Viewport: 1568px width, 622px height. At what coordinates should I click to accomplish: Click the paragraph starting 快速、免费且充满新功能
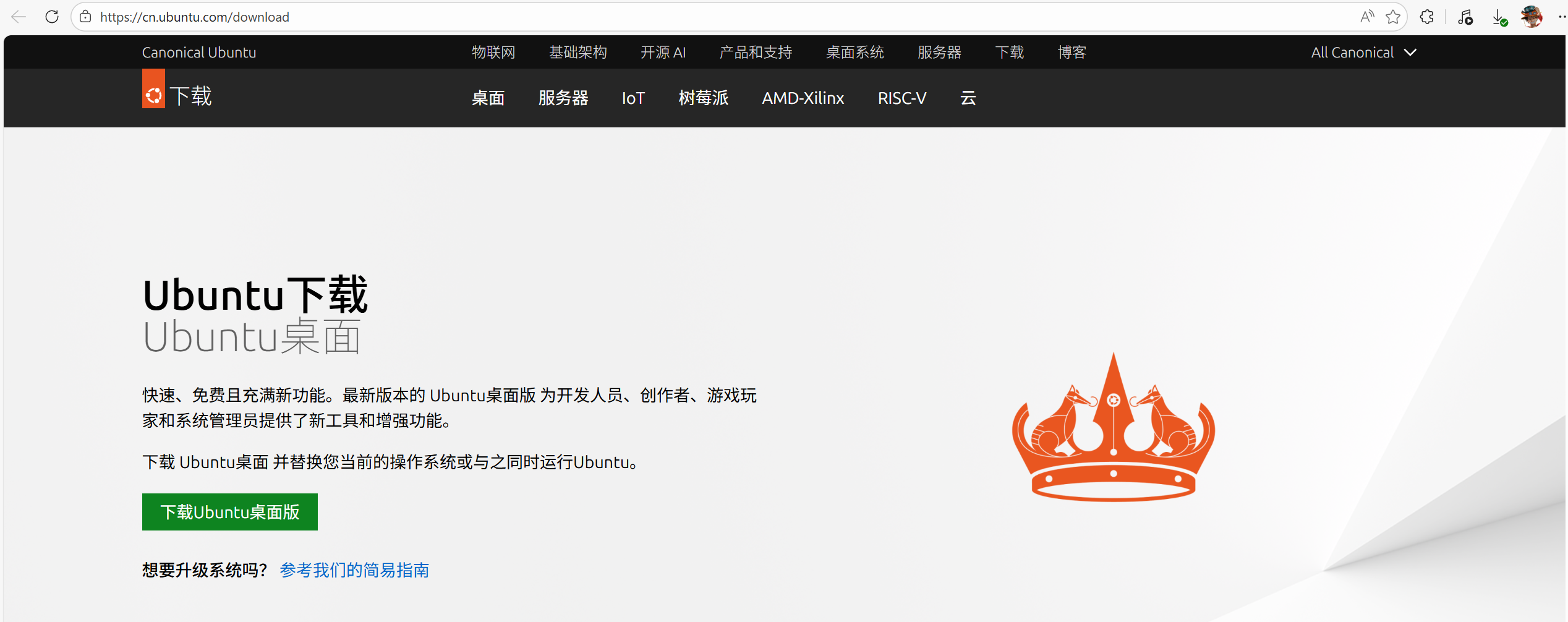(x=450, y=408)
